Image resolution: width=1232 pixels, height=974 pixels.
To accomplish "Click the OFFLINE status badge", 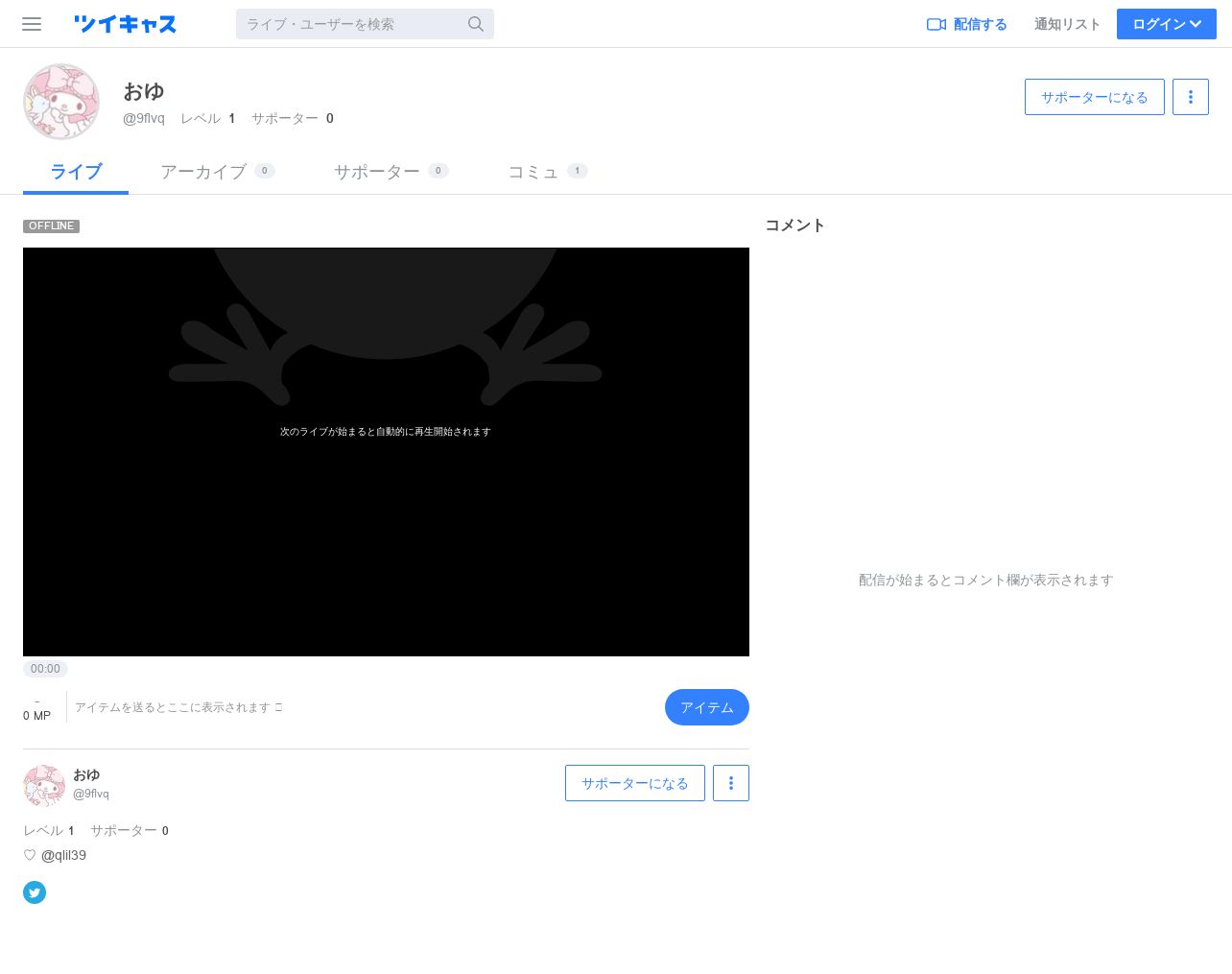I will 52,226.
